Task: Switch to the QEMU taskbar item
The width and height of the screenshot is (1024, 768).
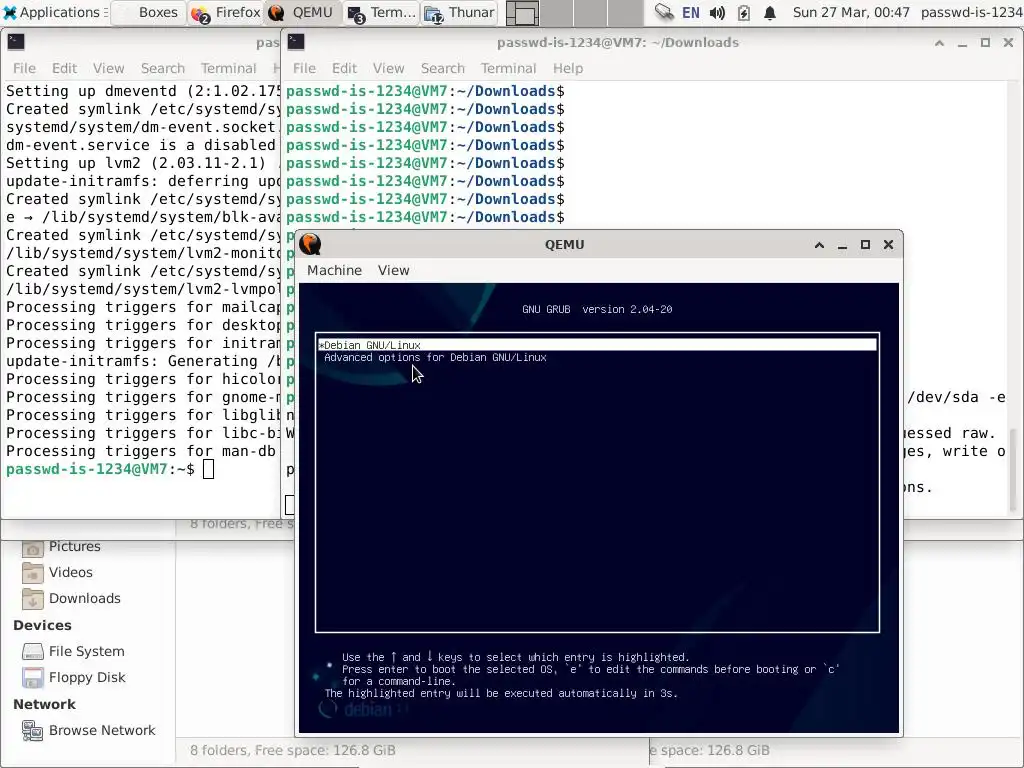Action: (303, 12)
